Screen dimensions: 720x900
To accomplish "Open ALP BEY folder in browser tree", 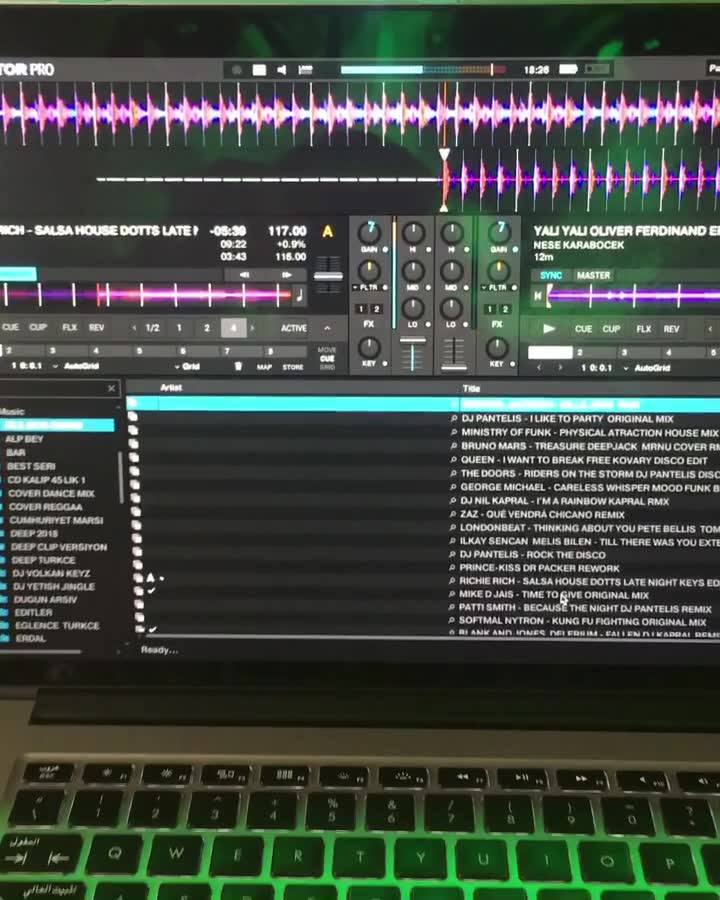I will 24,439.
